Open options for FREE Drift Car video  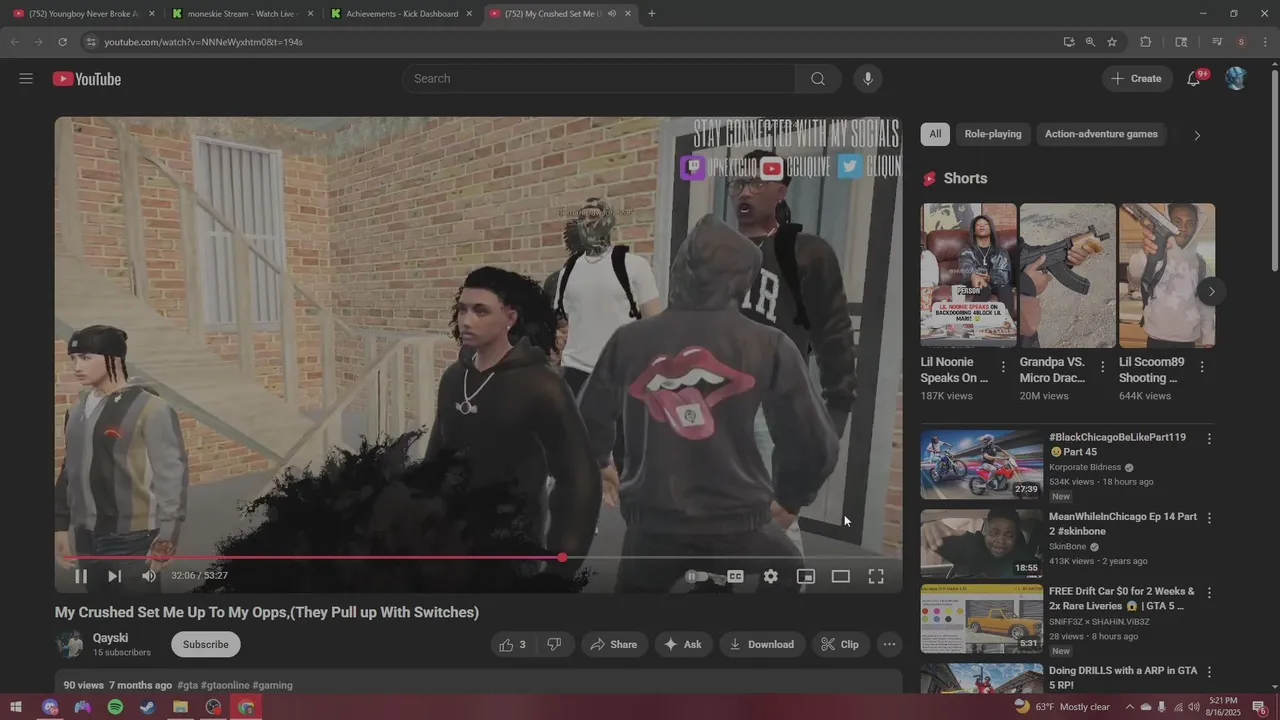coord(1209,593)
